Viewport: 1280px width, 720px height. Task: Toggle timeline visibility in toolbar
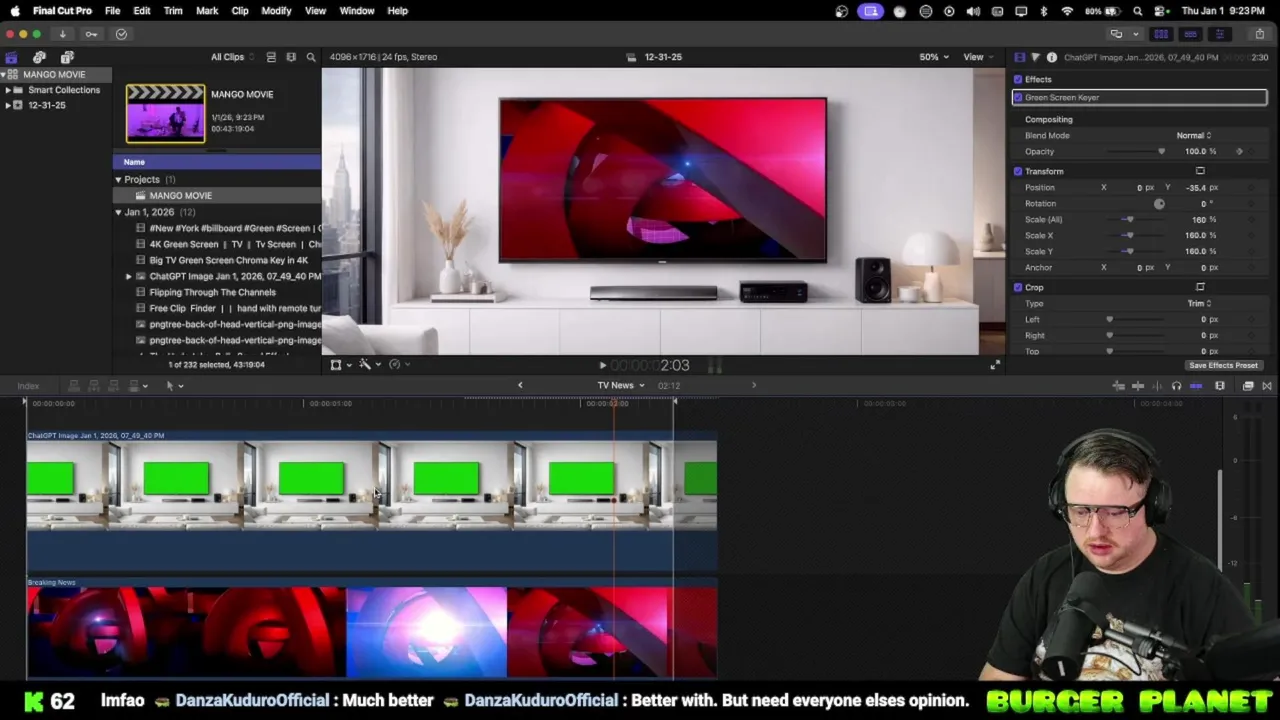coord(1190,34)
